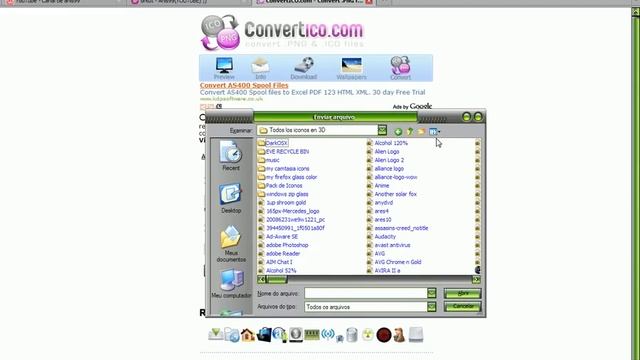Screen dimensions: 640x360
Task: Click the green RAM memory sample icon
Action: pos(312,335)
